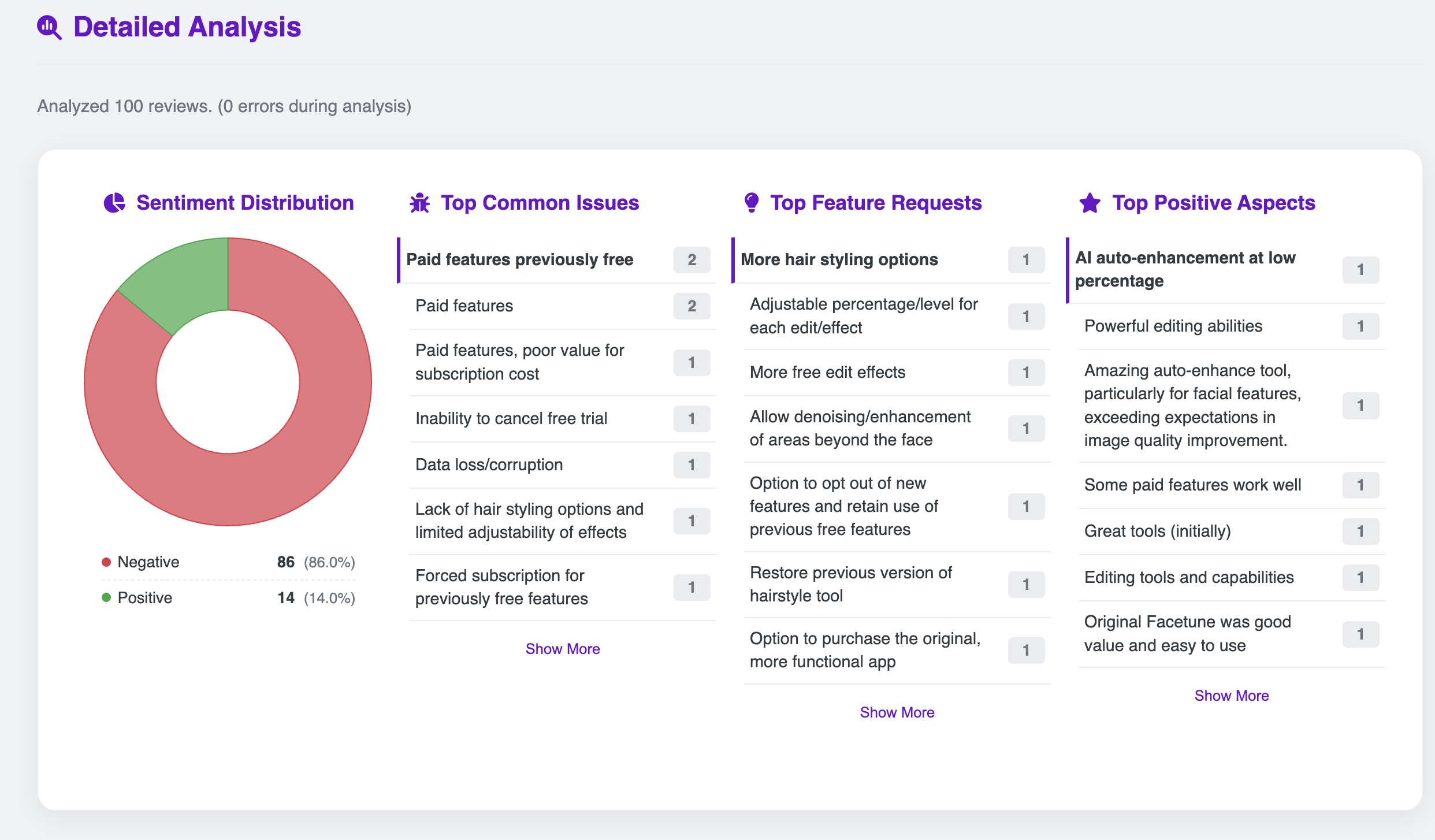Click the 'Data loss/corruption' issue row
This screenshot has height=840, width=1435.
[x=489, y=464]
